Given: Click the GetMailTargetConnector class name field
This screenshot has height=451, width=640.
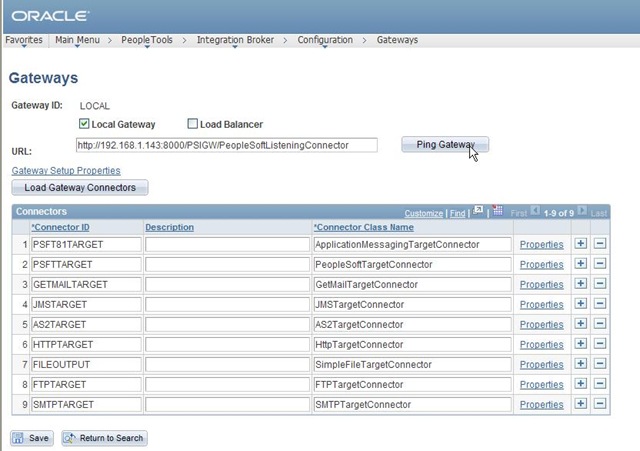Looking at the screenshot, I should coord(412,284).
